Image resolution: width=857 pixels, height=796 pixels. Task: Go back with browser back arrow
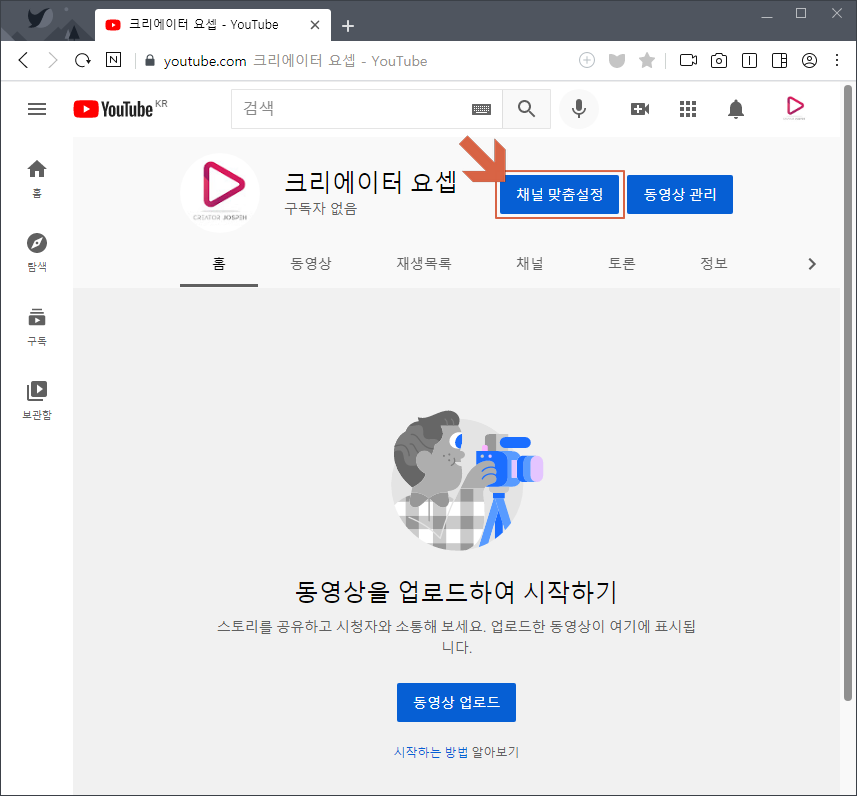click(x=23, y=60)
